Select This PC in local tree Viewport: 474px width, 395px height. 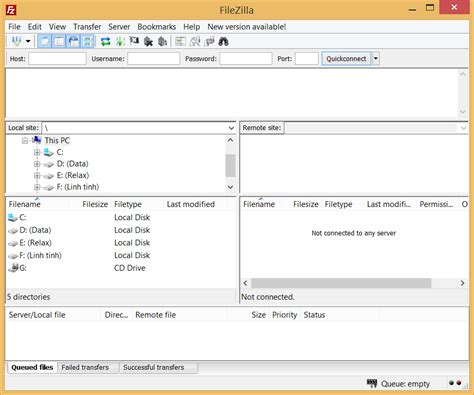57,140
